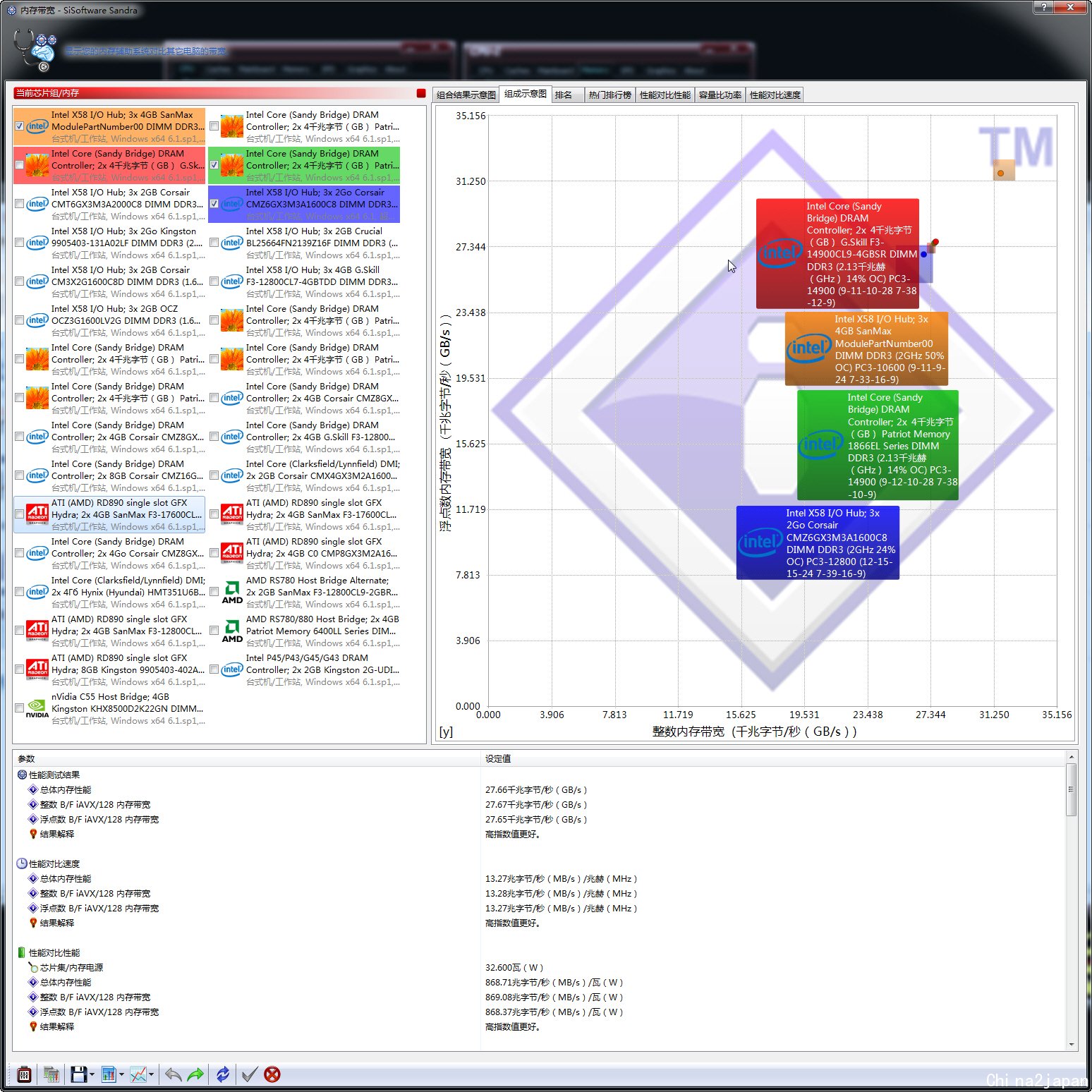
Task: Open the bar chart report dropdown arrow
Action: pyautogui.click(x=121, y=1075)
